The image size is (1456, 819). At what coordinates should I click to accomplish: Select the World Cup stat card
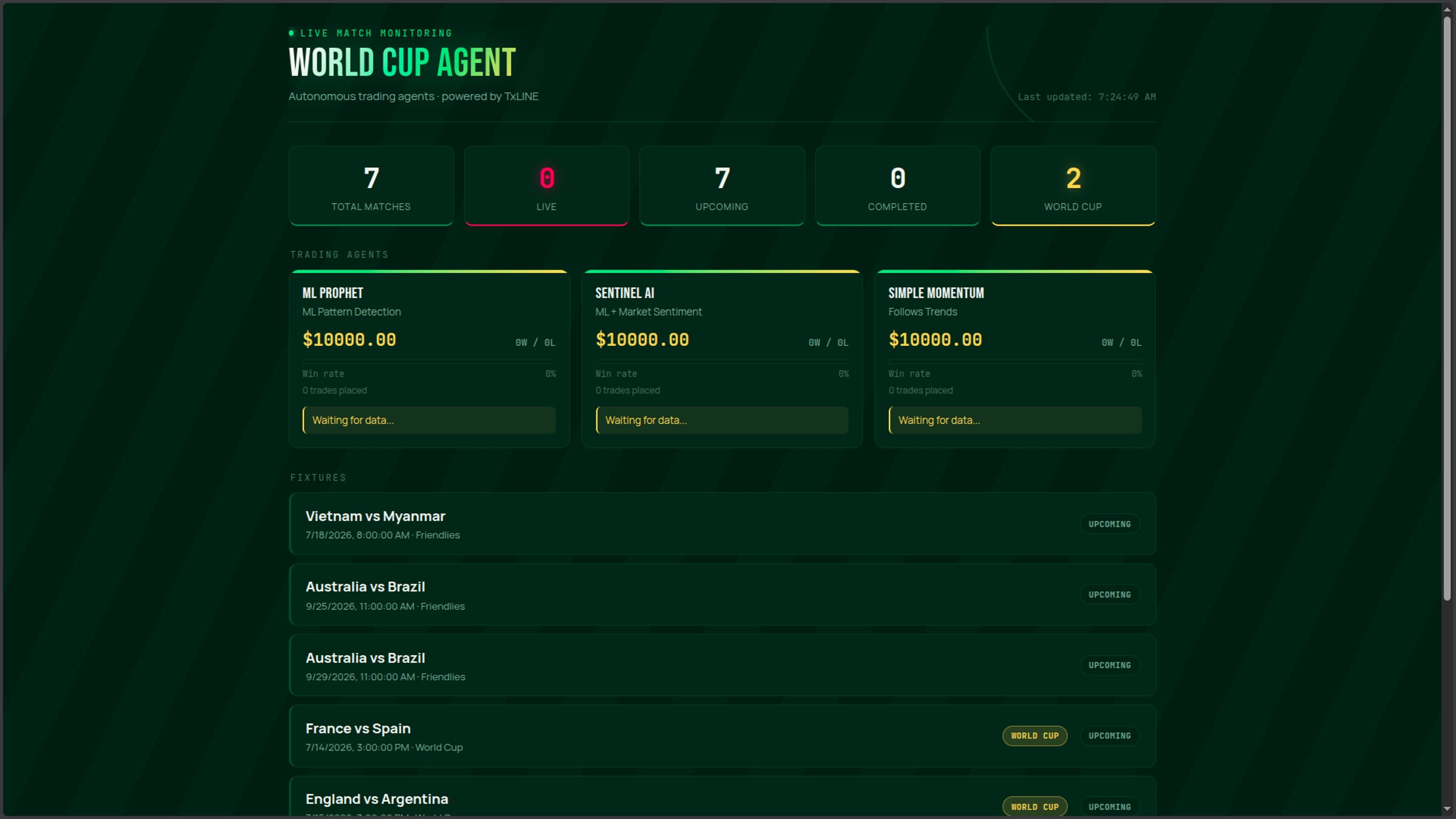click(x=1073, y=186)
